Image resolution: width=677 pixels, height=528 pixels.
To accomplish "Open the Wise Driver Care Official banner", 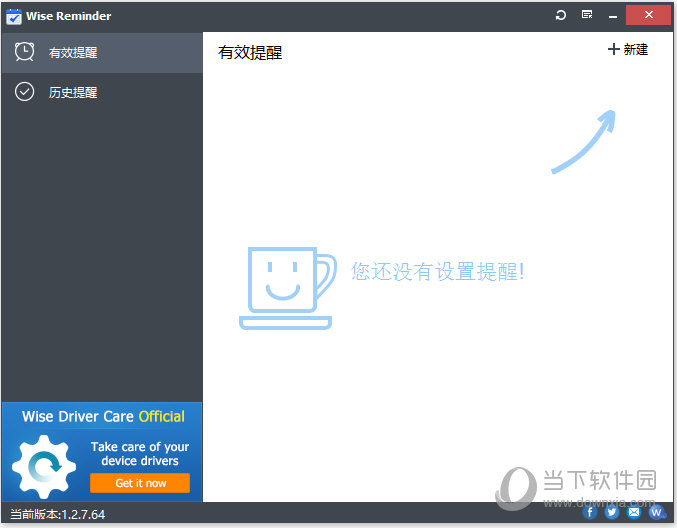I will [102, 452].
